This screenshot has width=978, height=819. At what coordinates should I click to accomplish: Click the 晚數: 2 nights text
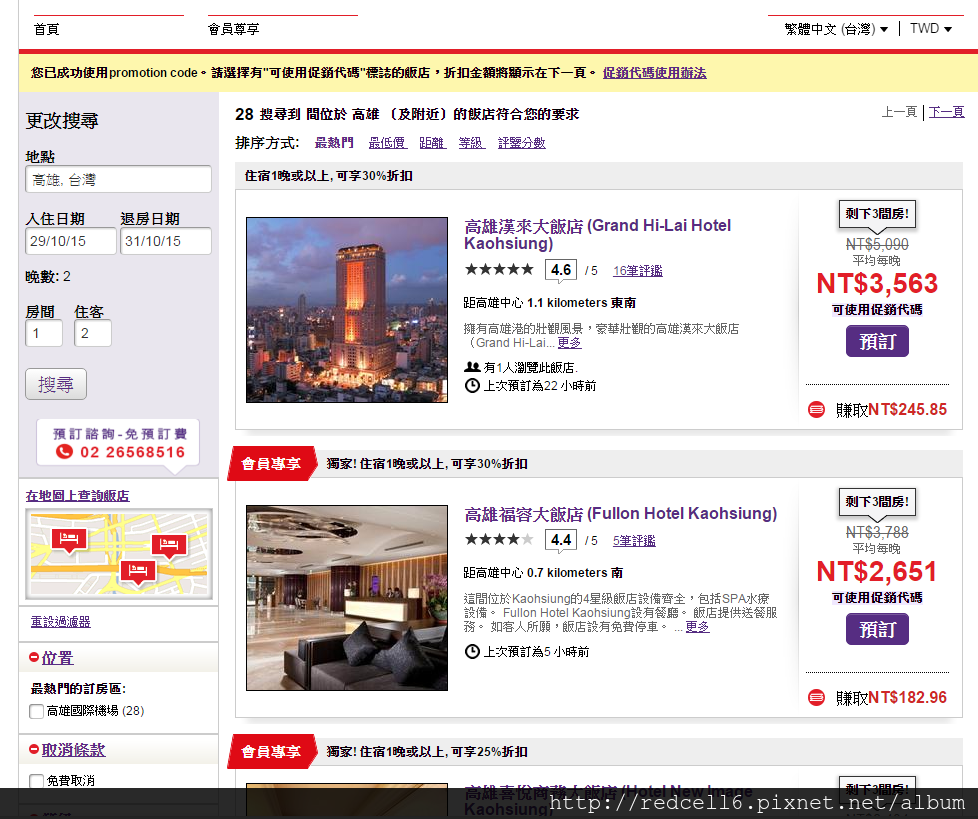click(x=48, y=277)
